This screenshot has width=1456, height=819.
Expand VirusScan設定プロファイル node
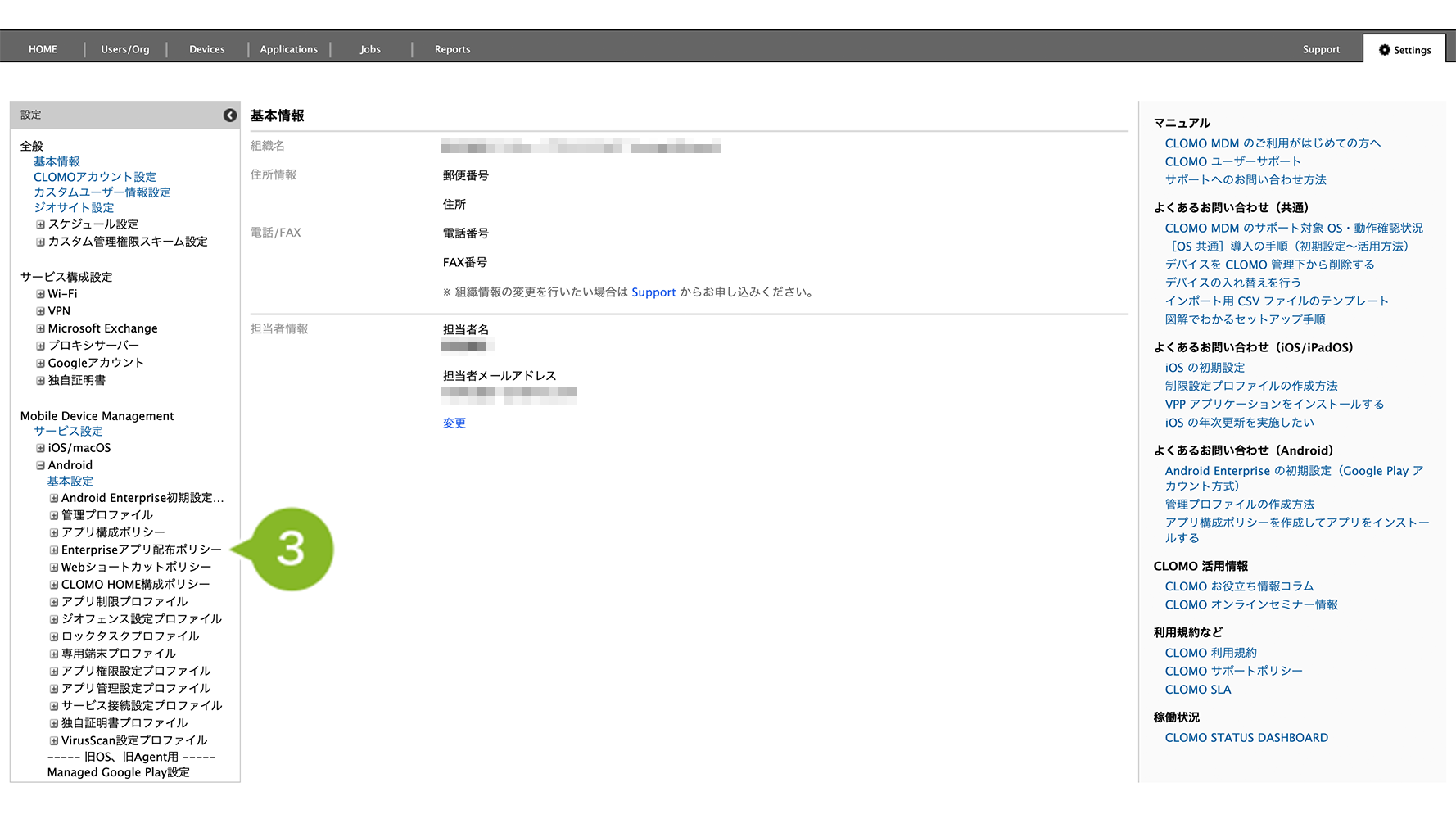click(x=54, y=740)
